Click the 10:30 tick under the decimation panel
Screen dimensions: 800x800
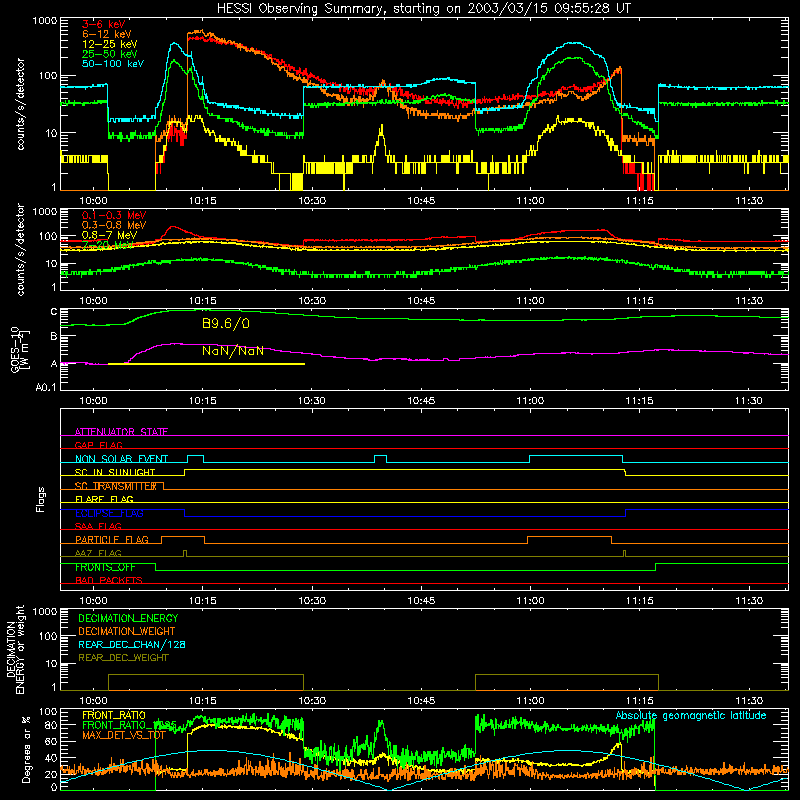(x=312, y=701)
